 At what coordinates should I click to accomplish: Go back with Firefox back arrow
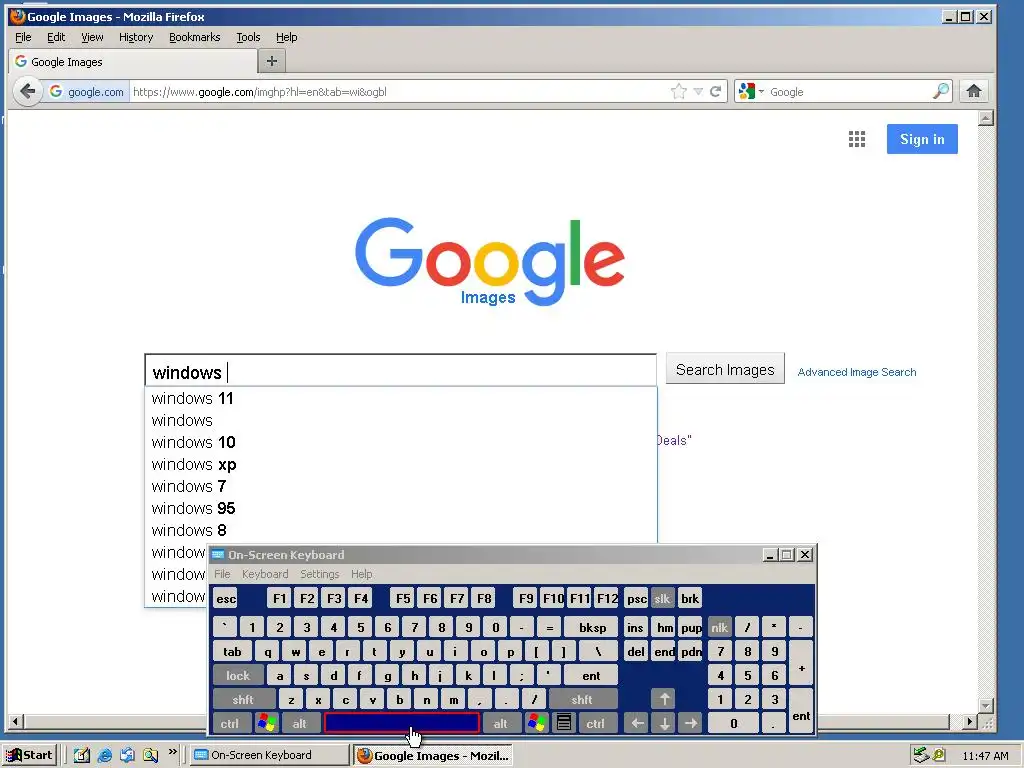(27, 91)
